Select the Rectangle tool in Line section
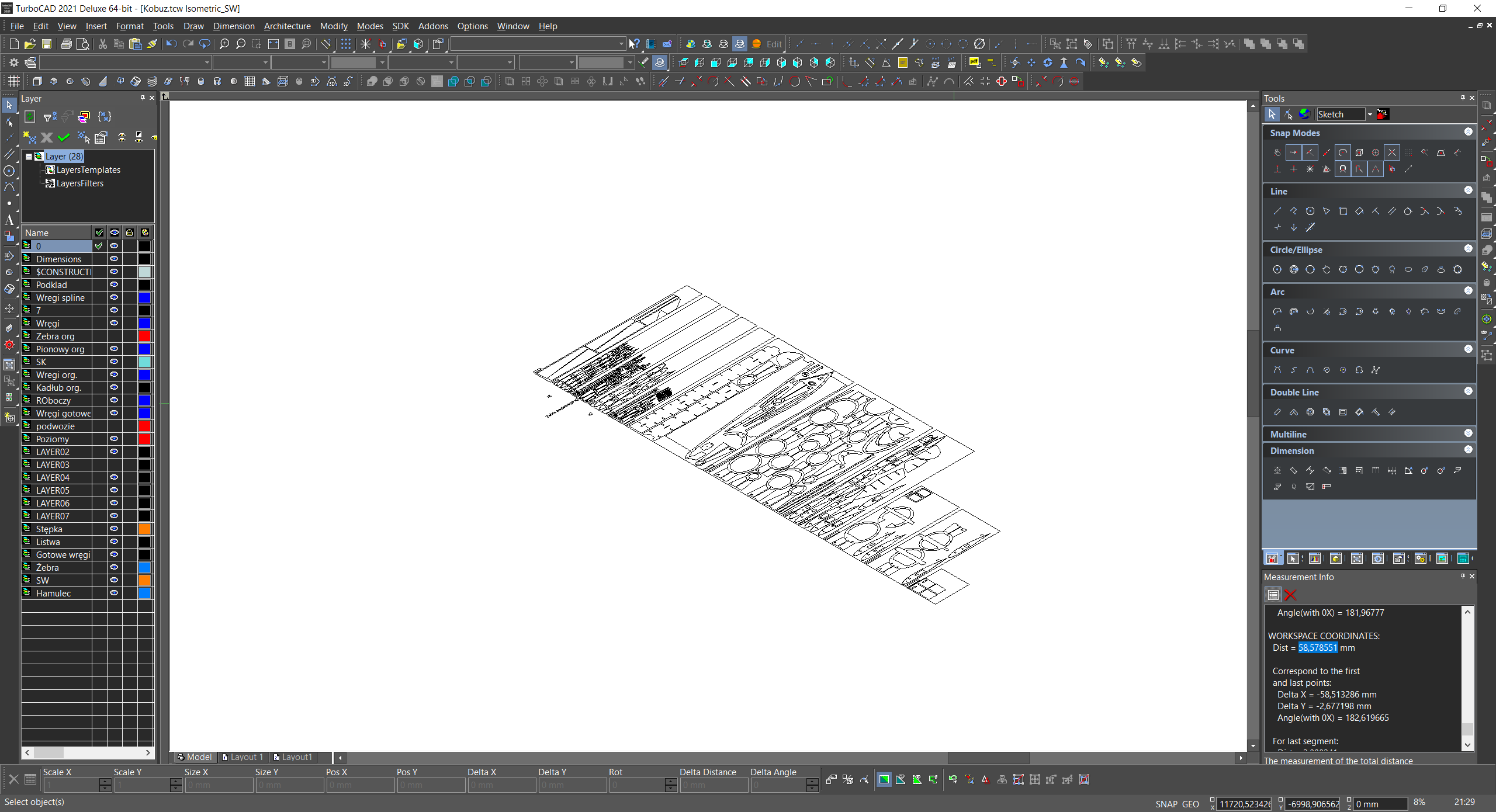Viewport: 1496px width, 812px height. pyautogui.click(x=1343, y=211)
